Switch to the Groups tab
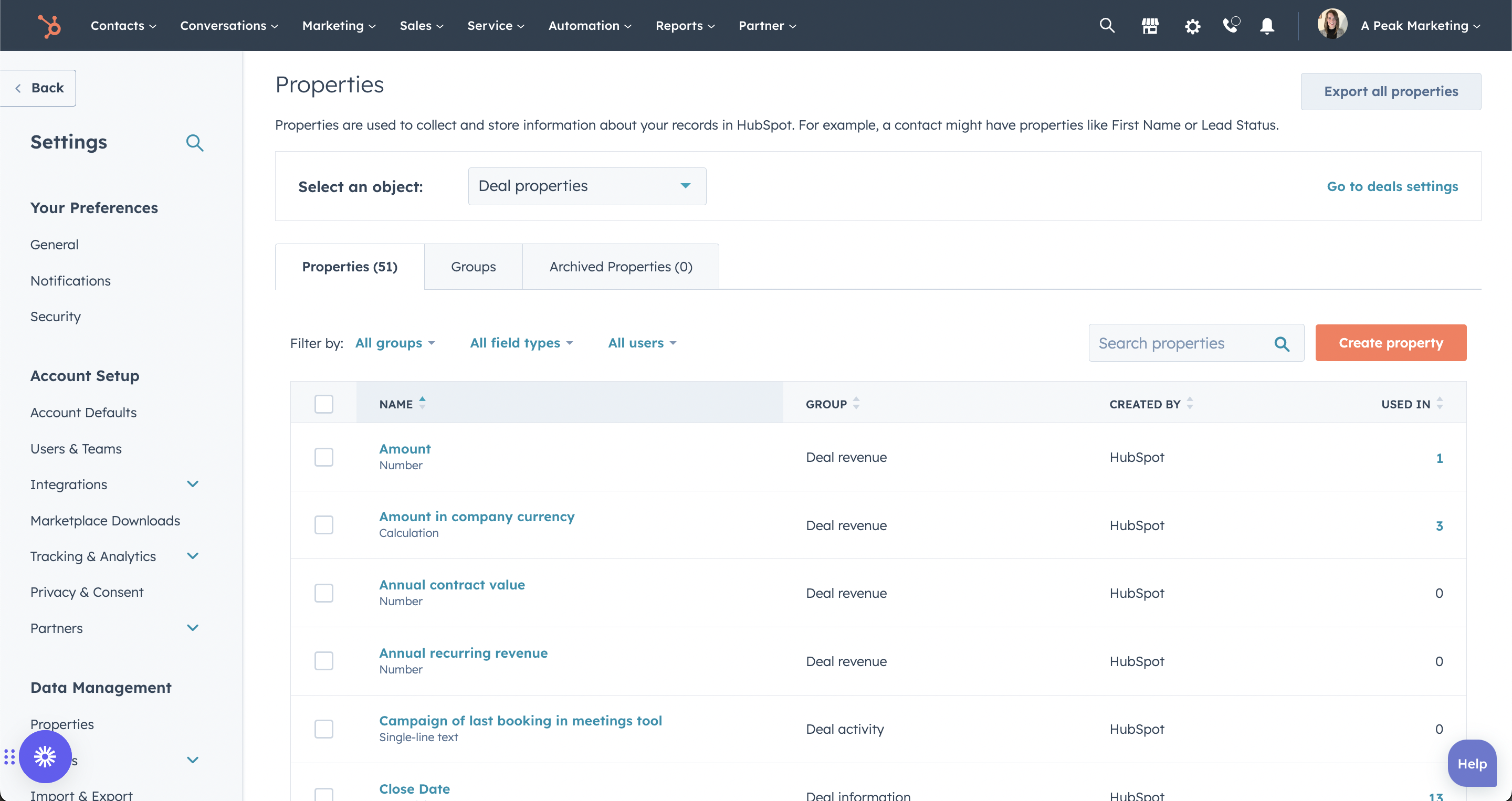 pos(473,266)
